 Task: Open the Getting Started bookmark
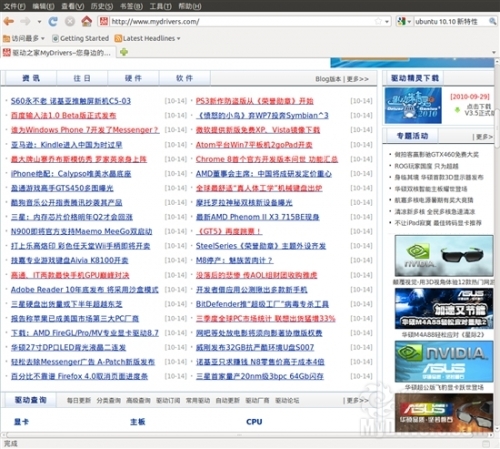click(80, 38)
